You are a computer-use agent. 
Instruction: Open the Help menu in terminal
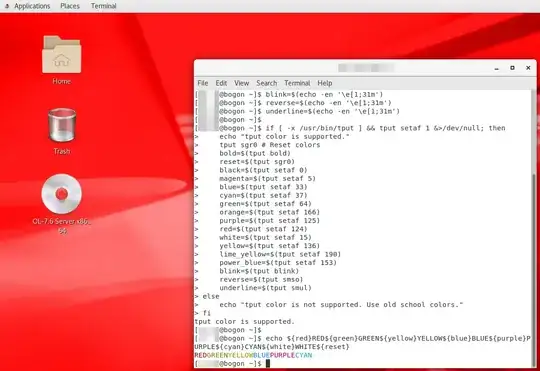(x=325, y=83)
